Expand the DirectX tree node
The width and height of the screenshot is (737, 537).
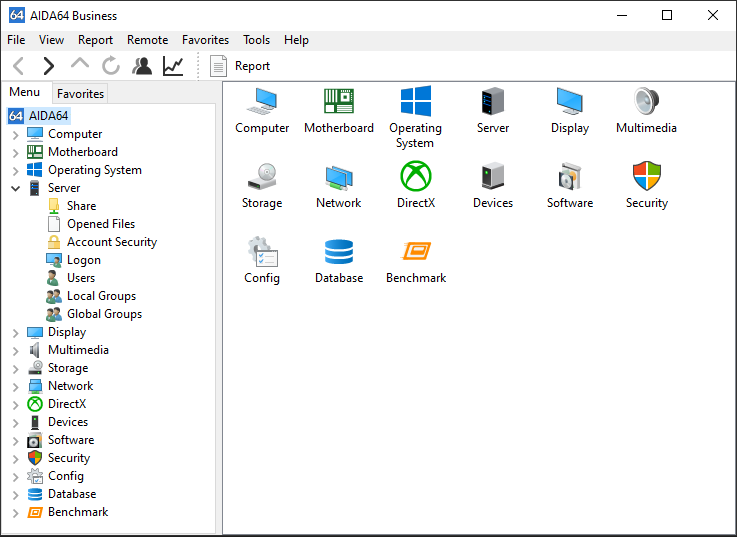tap(16, 405)
